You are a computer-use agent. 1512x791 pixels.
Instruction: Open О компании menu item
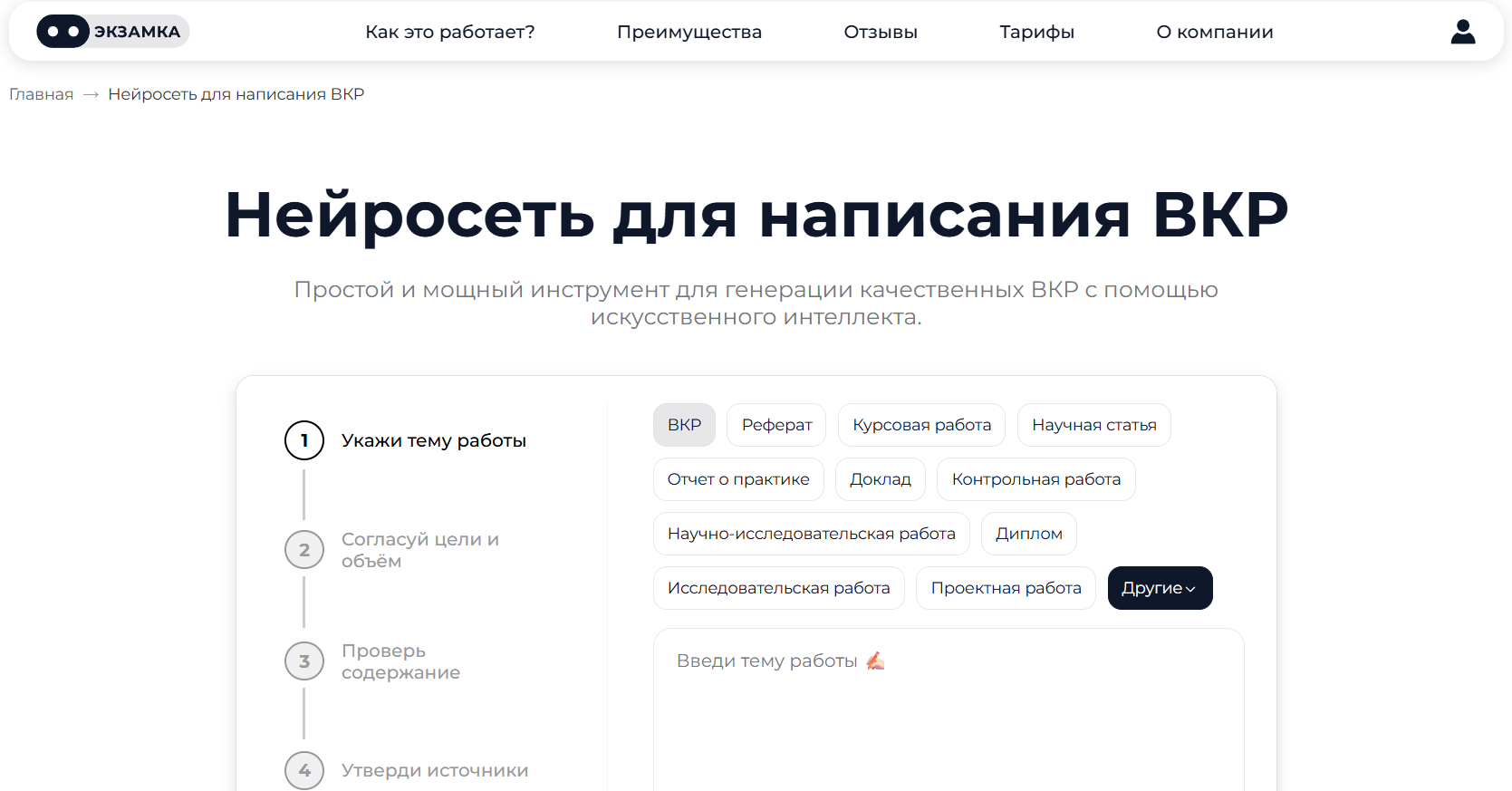pos(1215,32)
